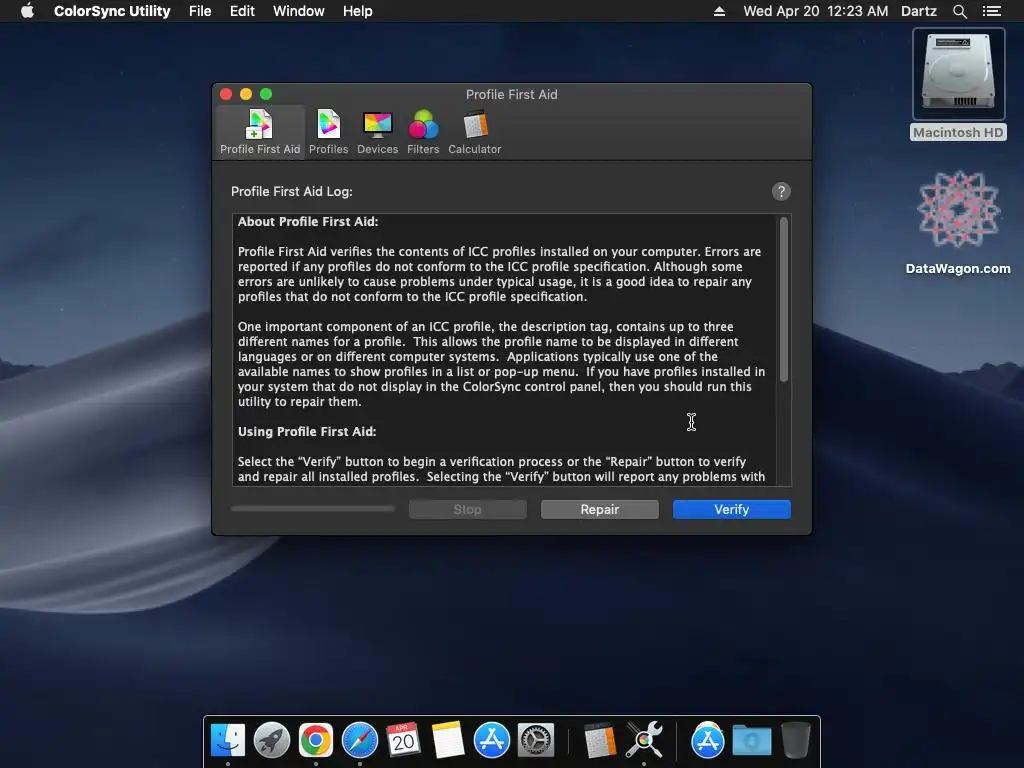Viewport: 1024px width, 768px height.
Task: Click ColorSync Utility icon in the Dock
Action: pyautogui.click(x=644, y=740)
